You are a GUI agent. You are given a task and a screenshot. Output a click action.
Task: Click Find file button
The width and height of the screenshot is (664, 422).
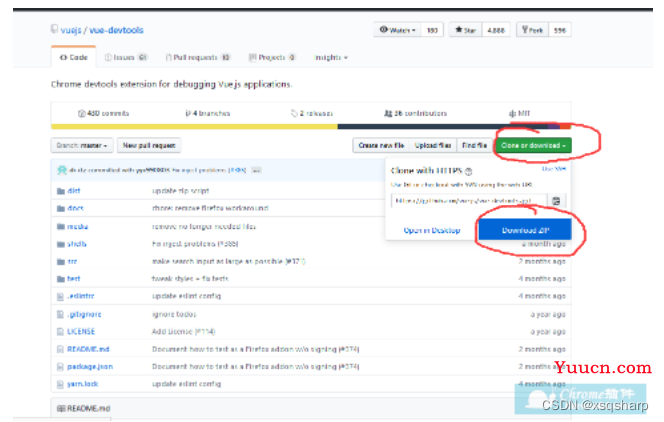click(474, 146)
